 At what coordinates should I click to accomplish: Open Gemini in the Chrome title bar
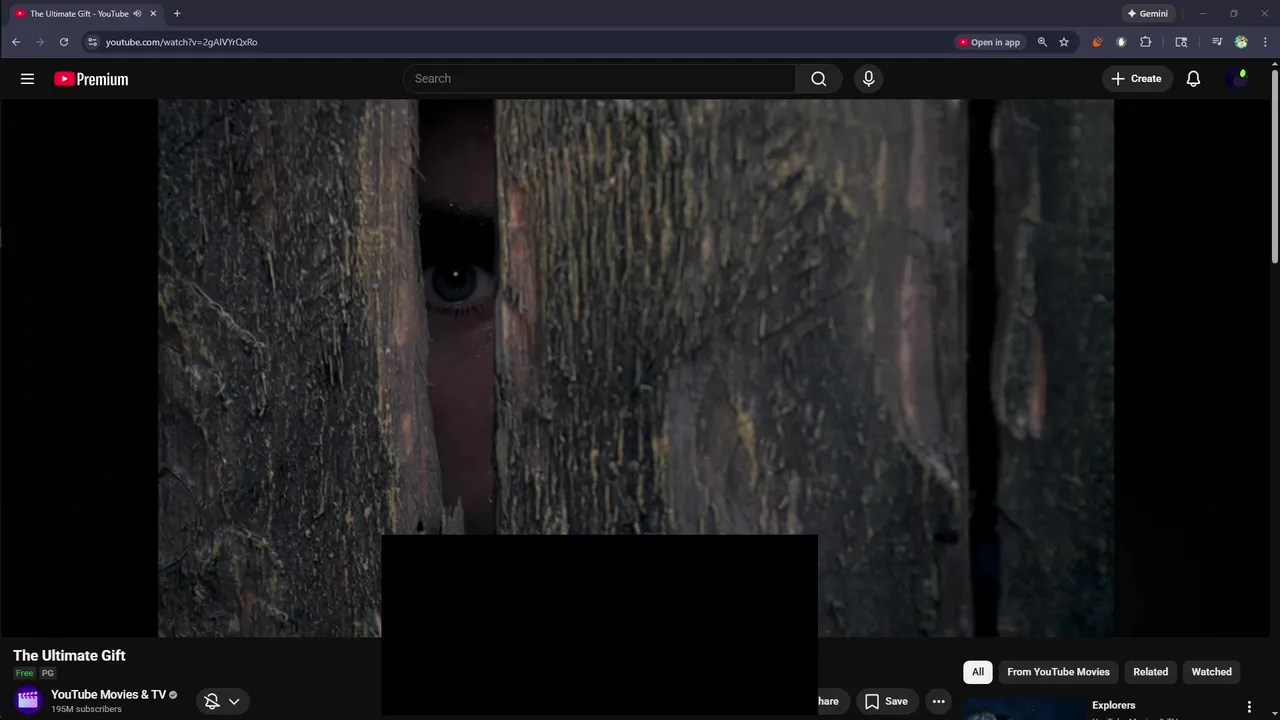1147,14
